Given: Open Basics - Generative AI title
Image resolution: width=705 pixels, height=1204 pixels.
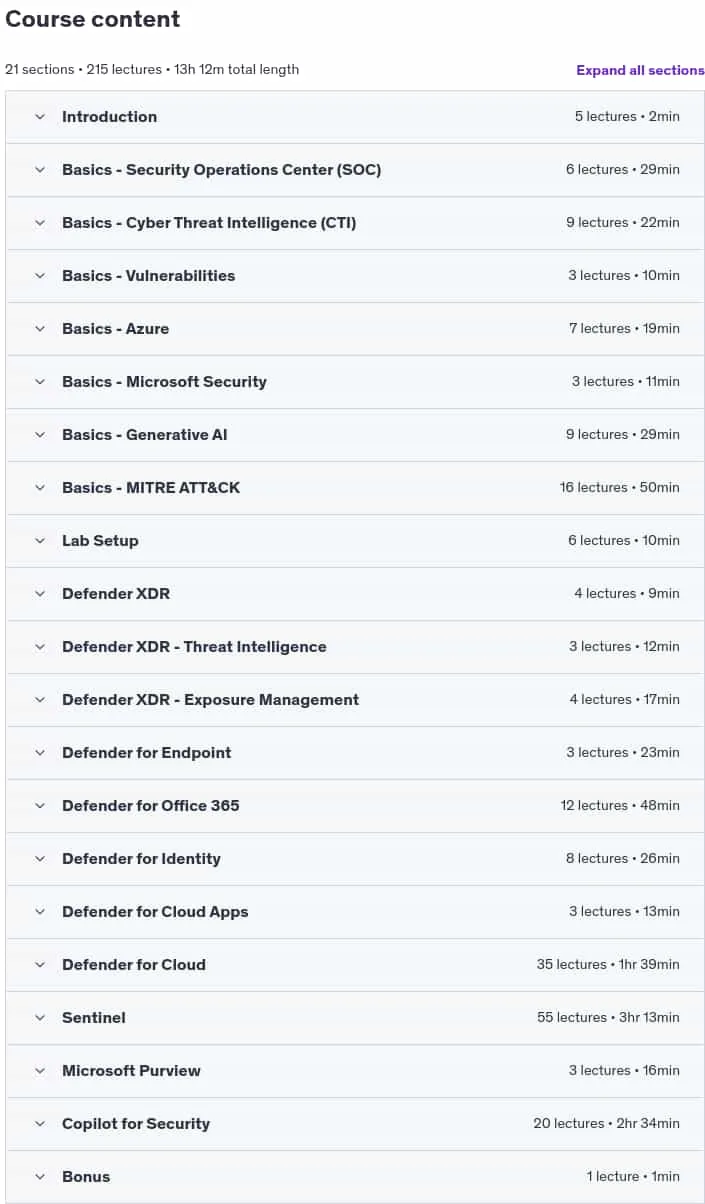Looking at the screenshot, I should (x=145, y=435).
